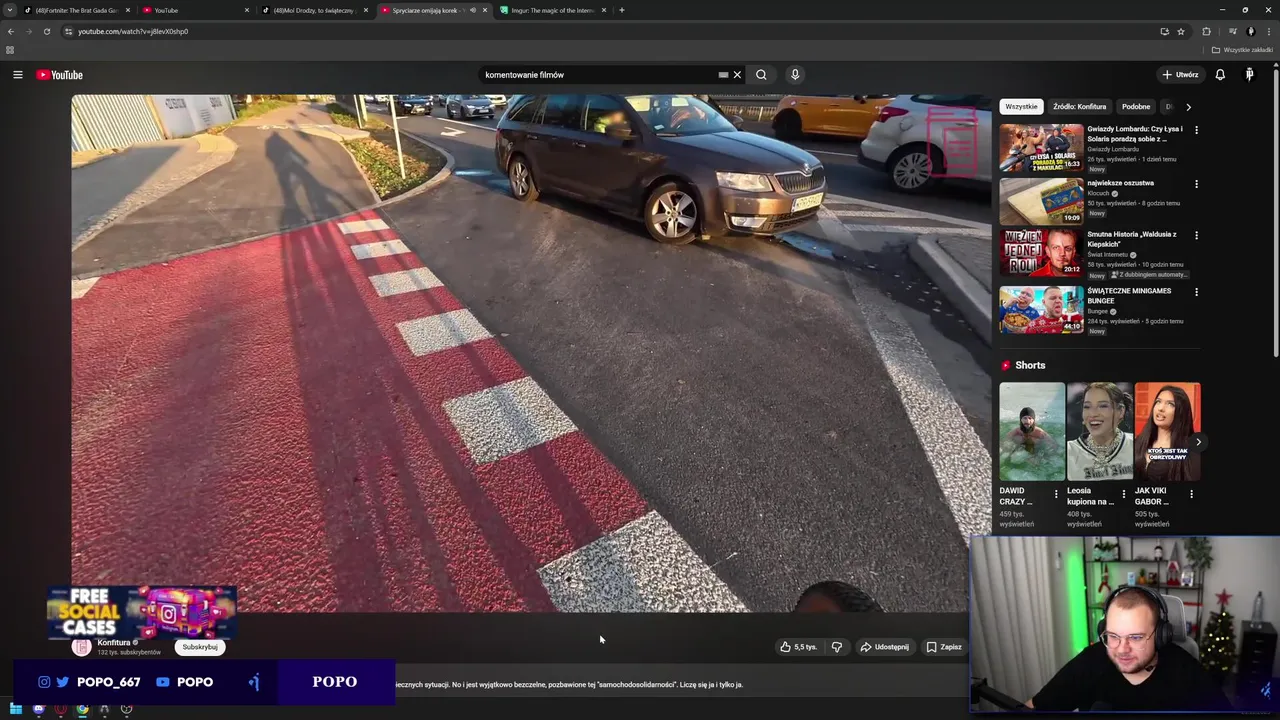
Task: Clear the search query with X
Action: 737,75
